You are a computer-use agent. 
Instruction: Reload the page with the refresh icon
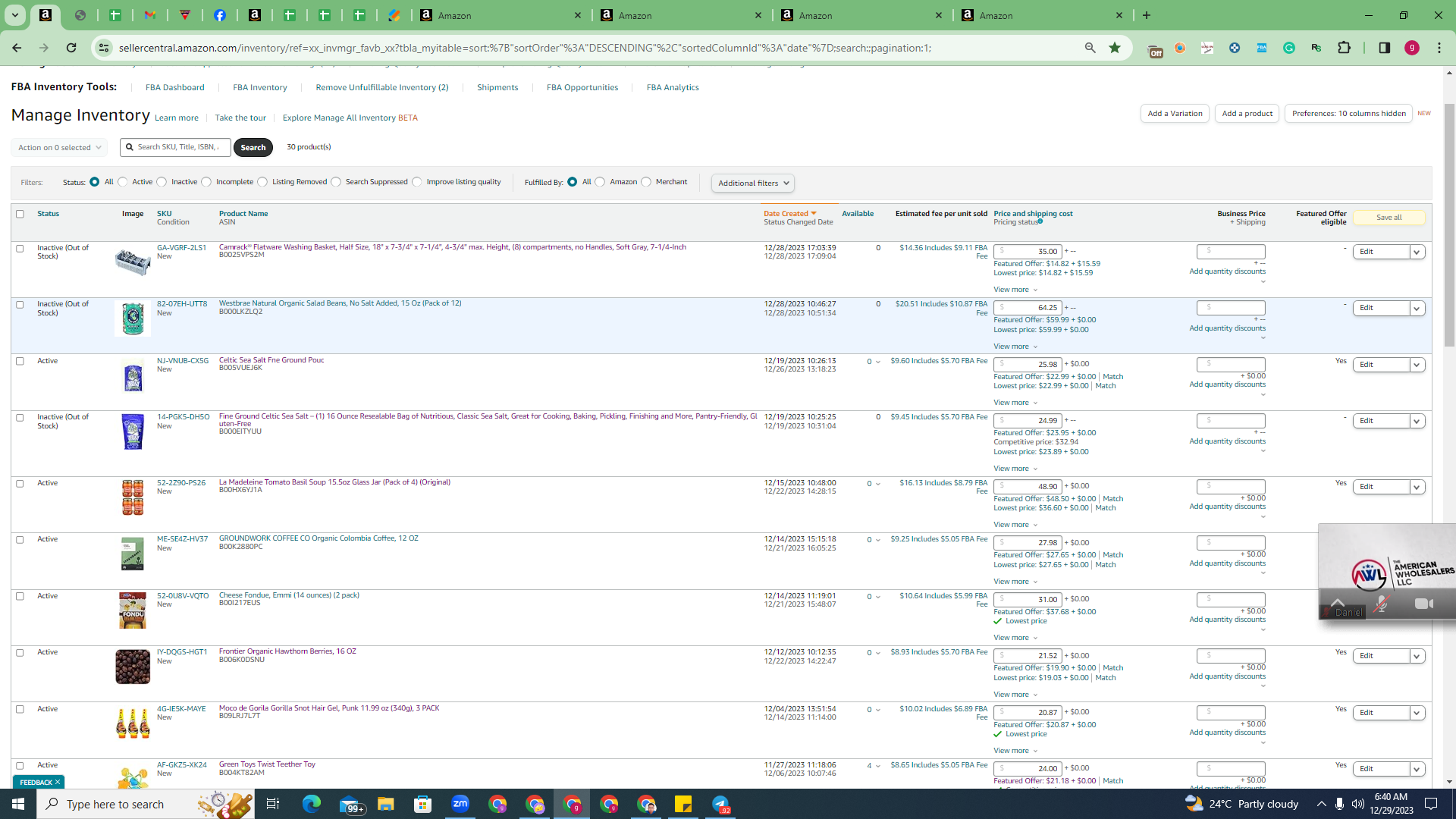coord(71,48)
